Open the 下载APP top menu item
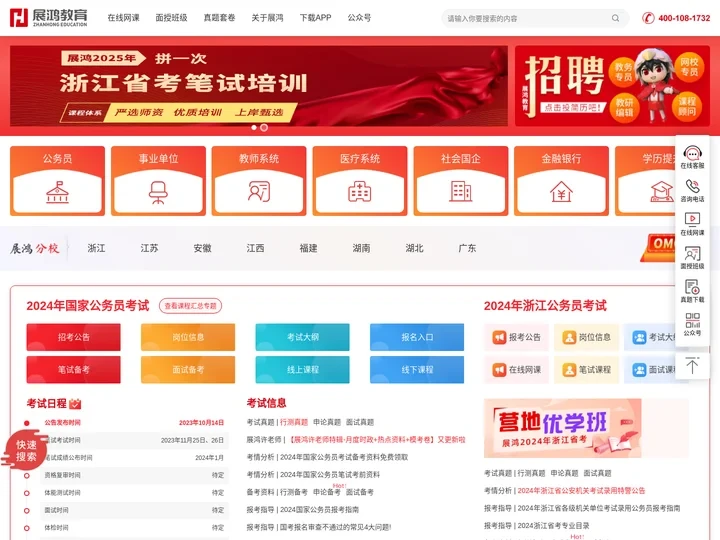 coord(315,18)
